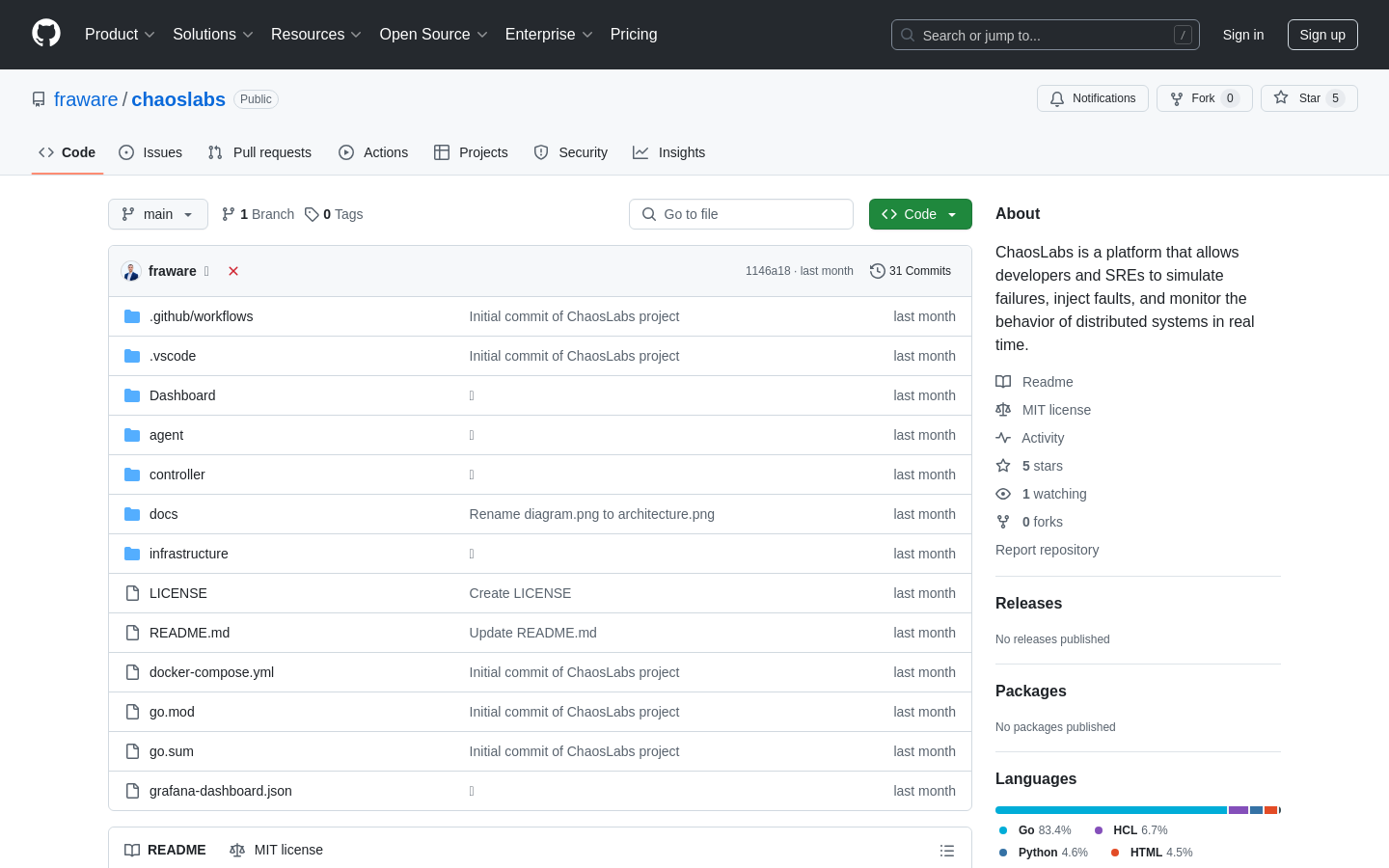This screenshot has width=1389, height=868.
Task: Switch to the Security tab
Action: [570, 152]
